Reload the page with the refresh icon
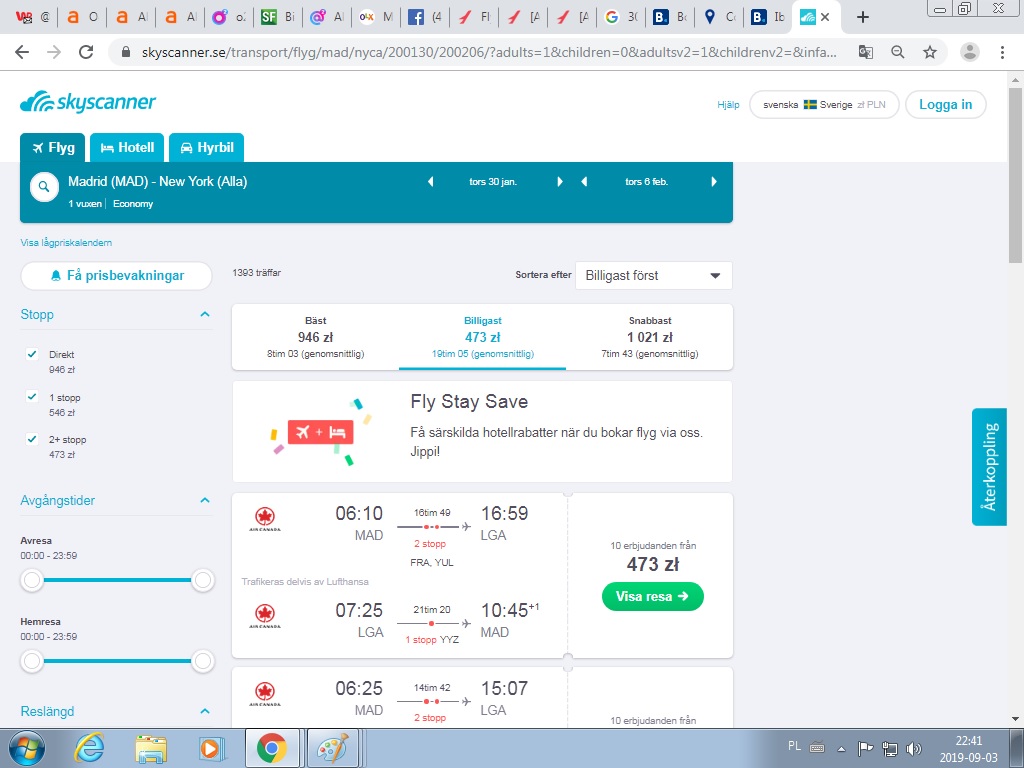The height and width of the screenshot is (768, 1024). pyautogui.click(x=86, y=52)
